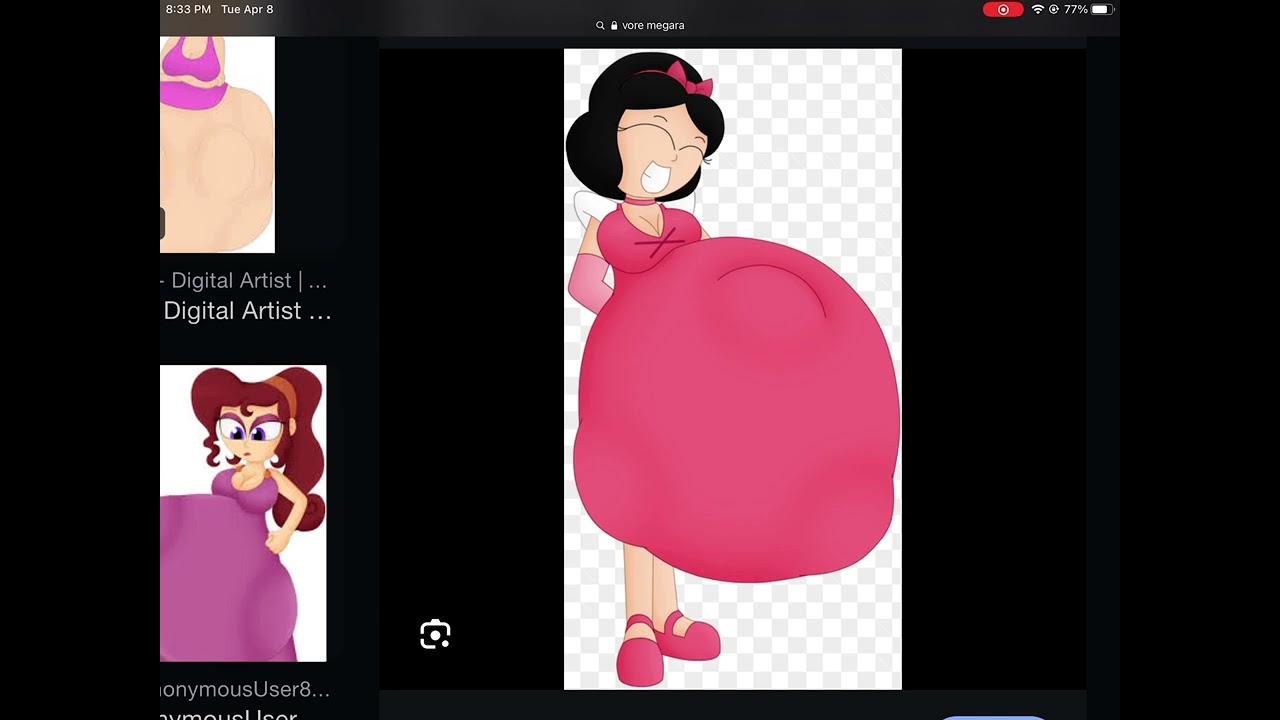Tap the '77%' battery percentage text
The image size is (1280, 720).
click(1076, 9)
